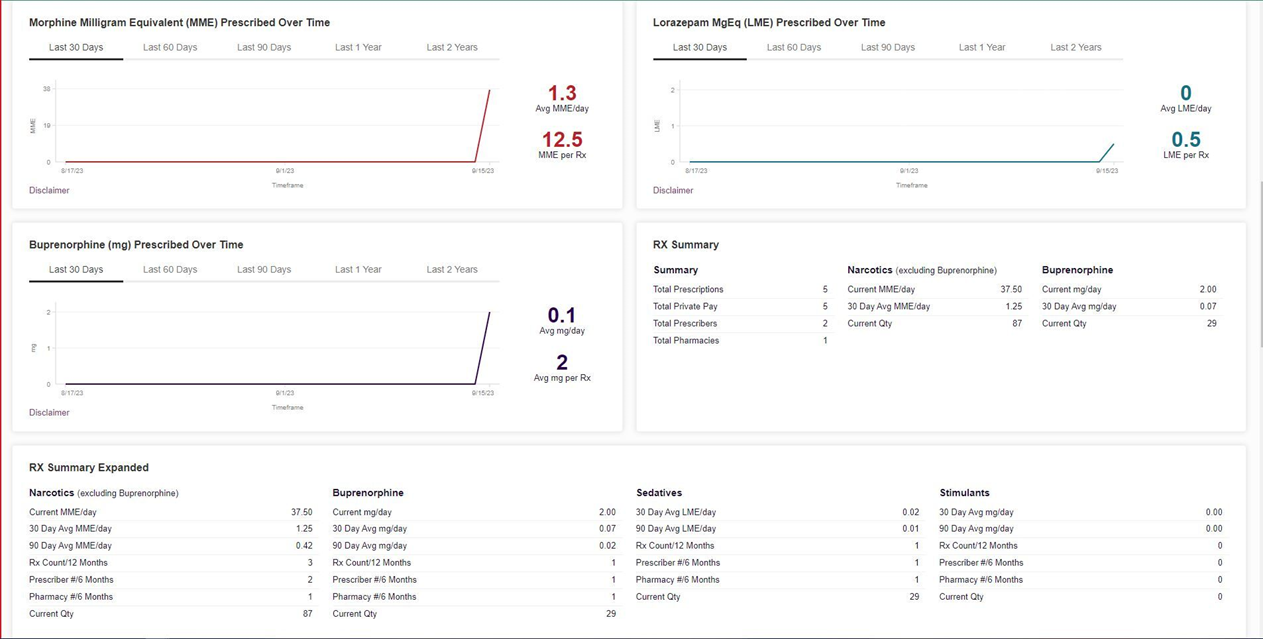Switch Buprenorphine chart to Last 60 Days

(x=170, y=269)
